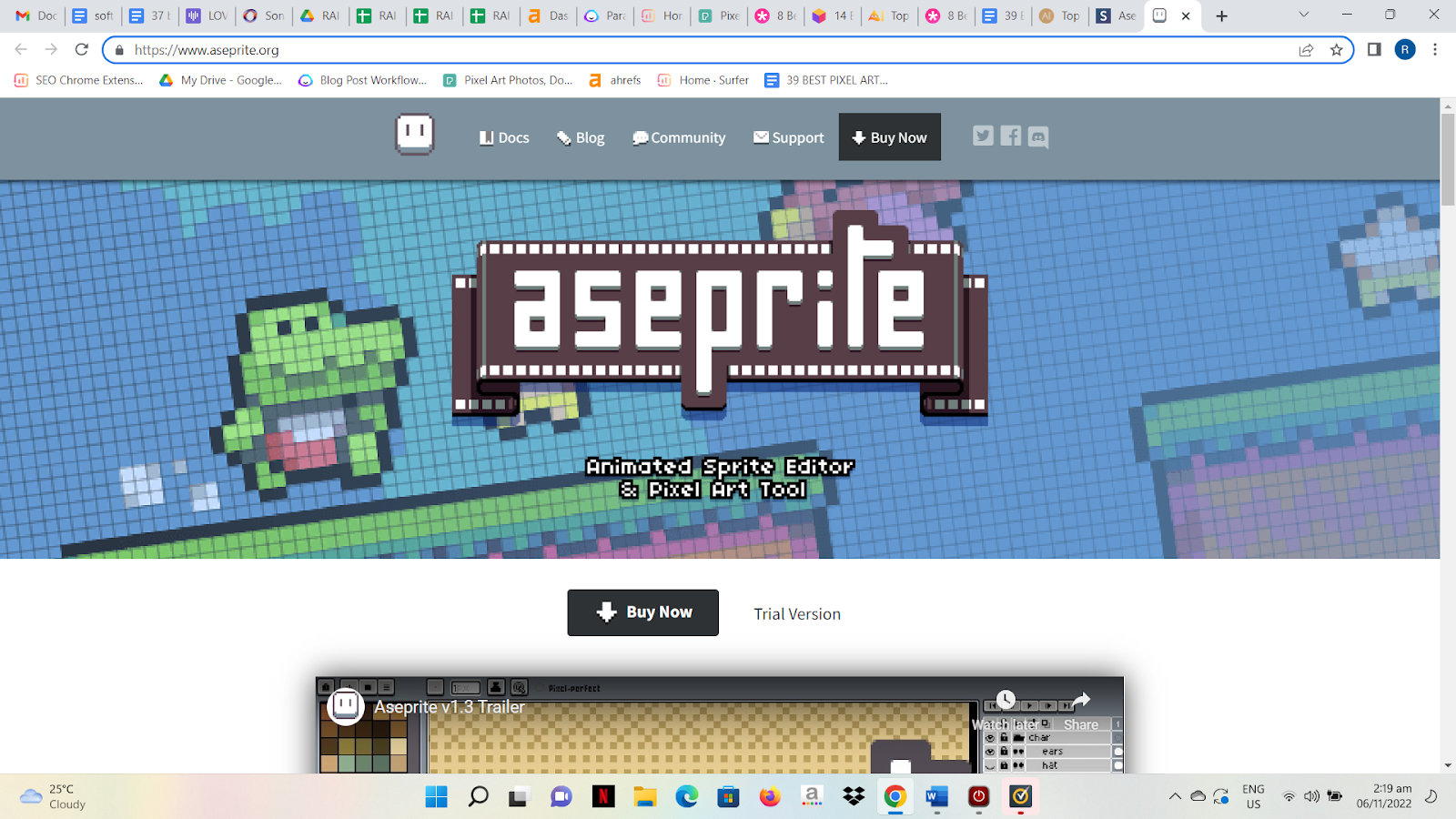
Task: Click the channel avatar on the trailer video
Action: point(346,705)
